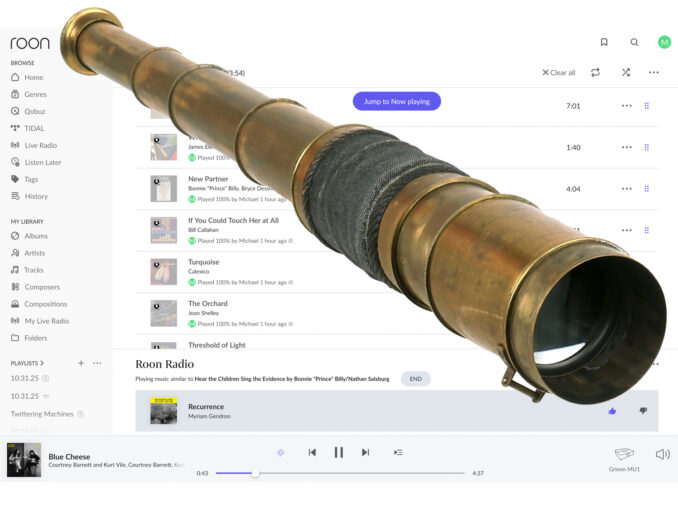Open the bookmarks icon in top bar
Screen dimensions: 678x509
pos(604,42)
